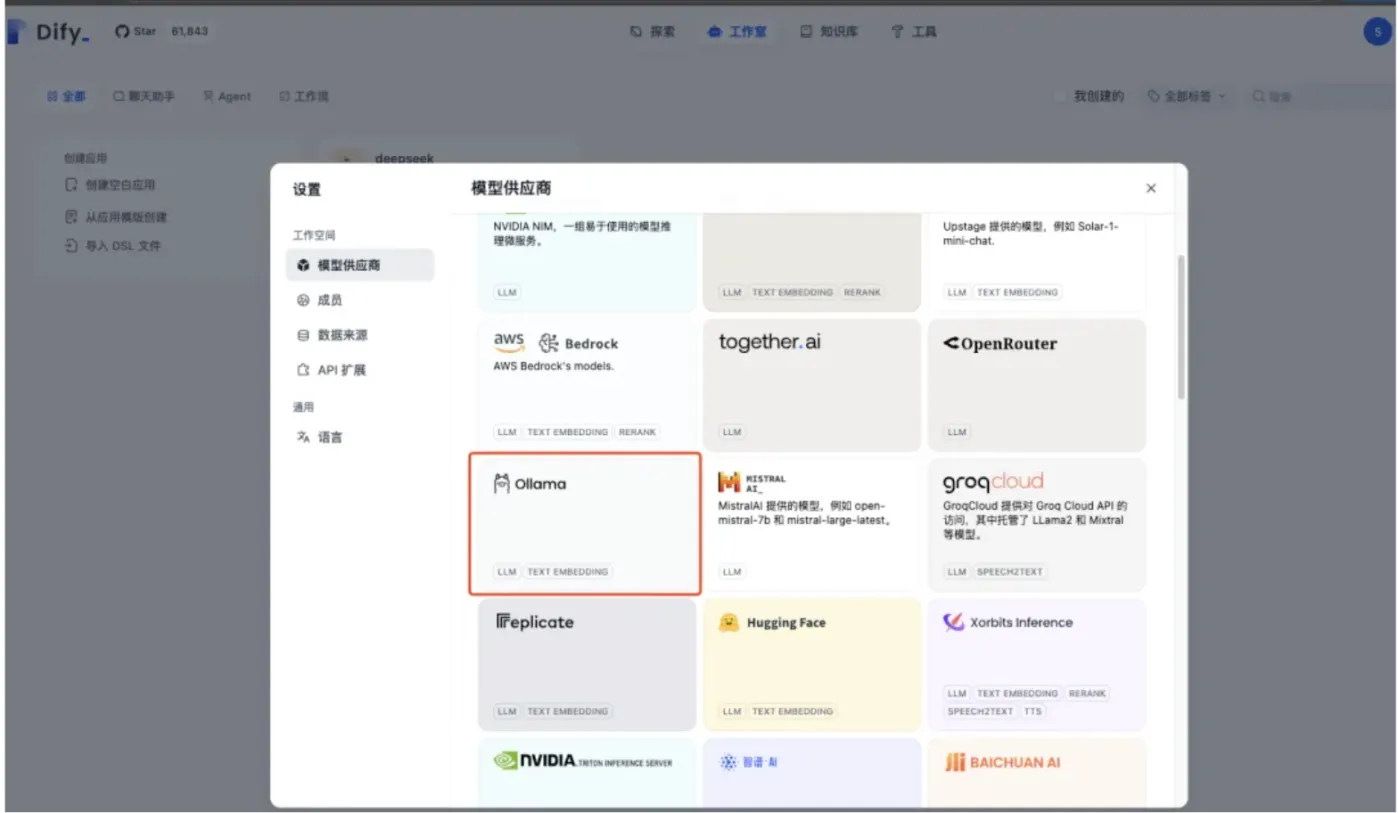
Task: Click the GitHub Star badge
Action: click(x=161, y=32)
